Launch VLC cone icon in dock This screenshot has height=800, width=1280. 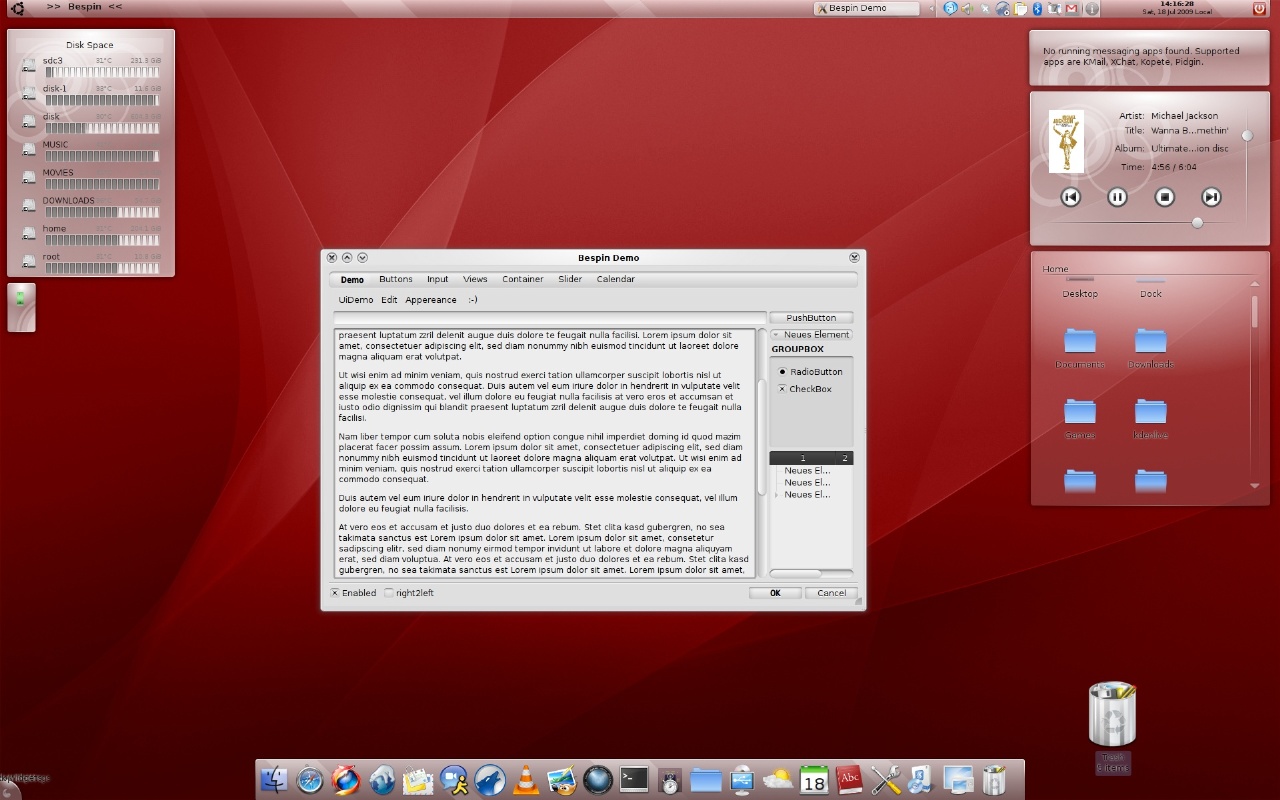(x=526, y=779)
